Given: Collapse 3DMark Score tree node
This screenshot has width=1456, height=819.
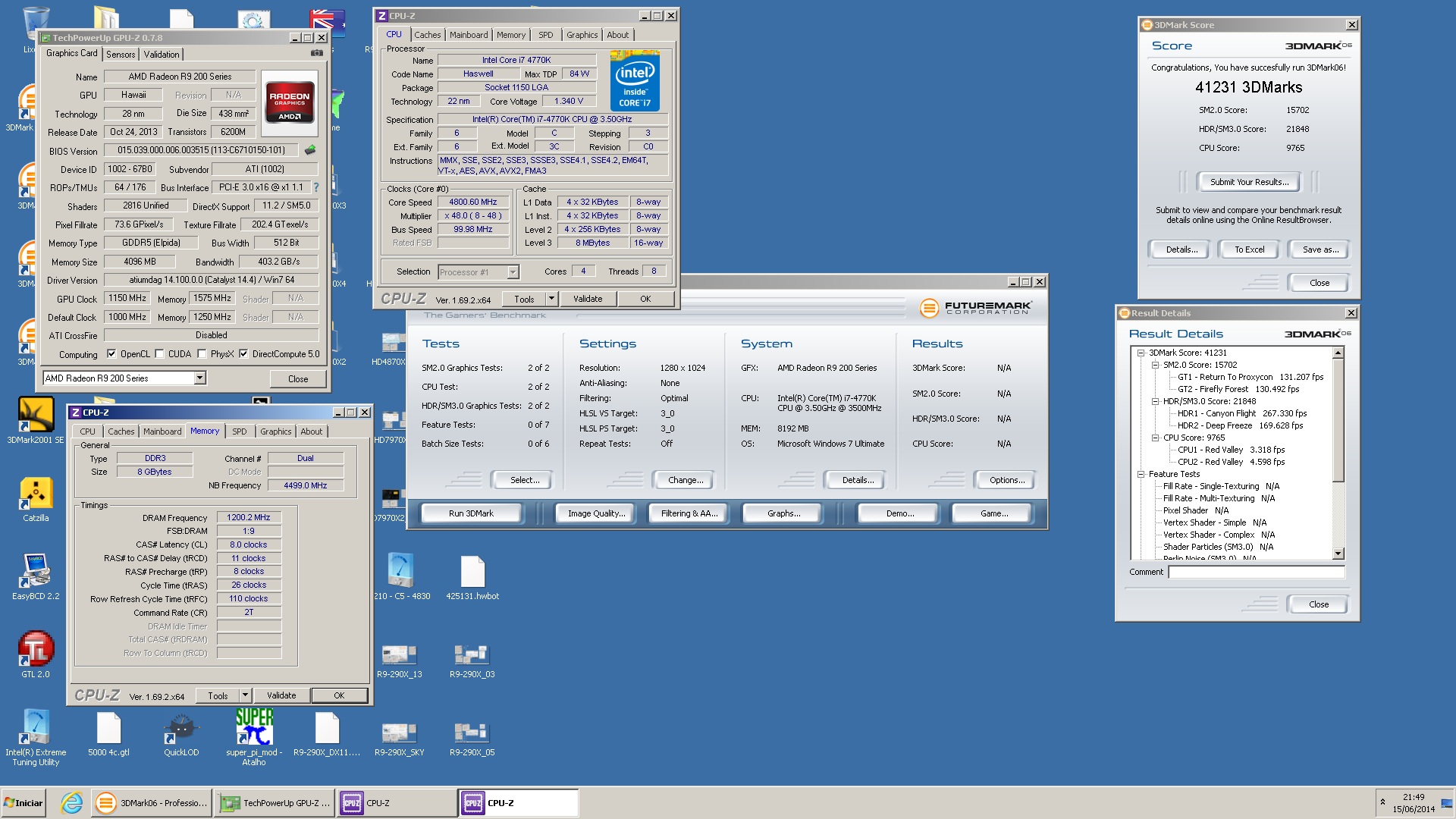Looking at the screenshot, I should click(x=1141, y=353).
